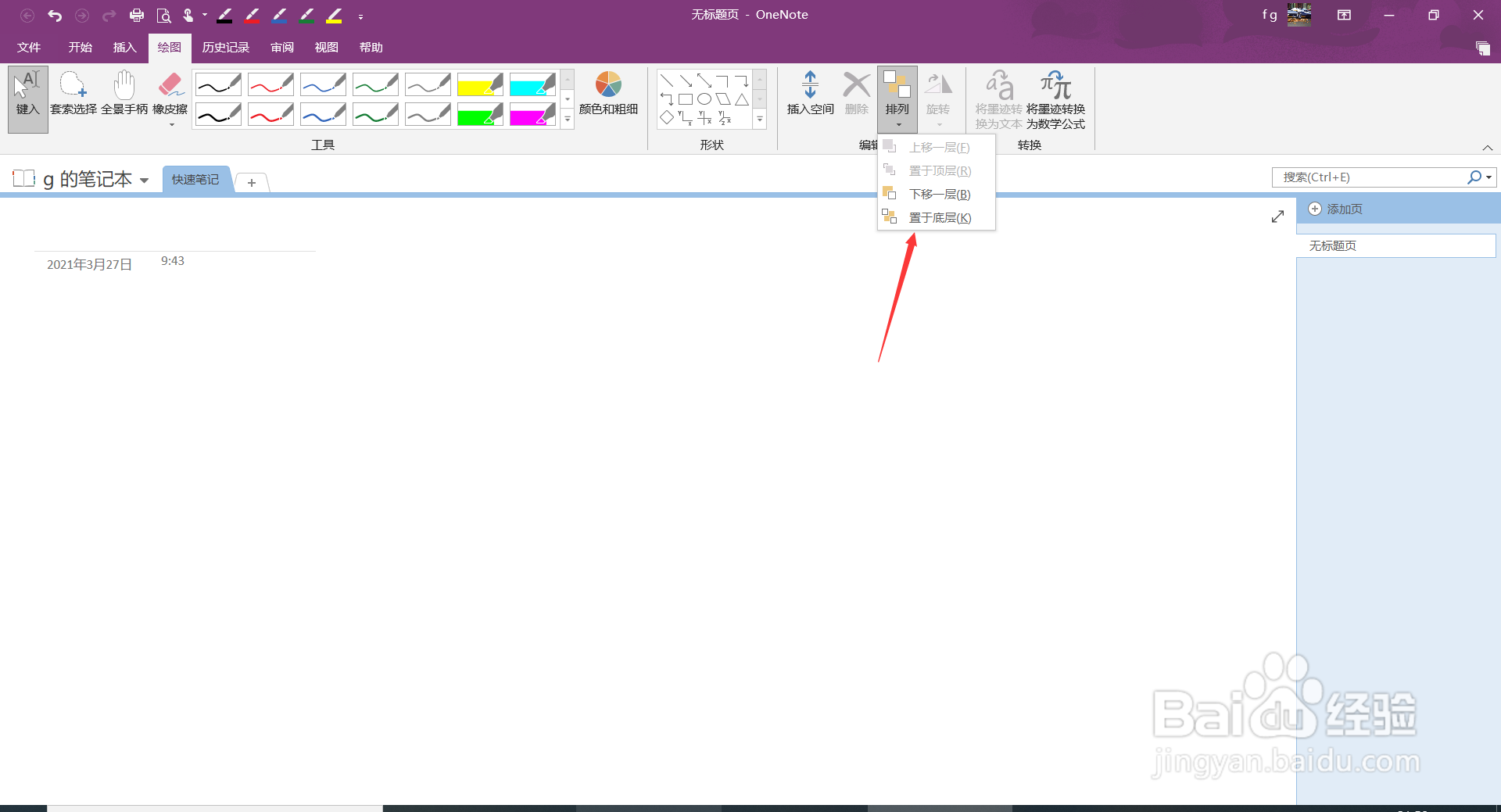Toggle touch/mouse mode icon in title bar

point(188,15)
